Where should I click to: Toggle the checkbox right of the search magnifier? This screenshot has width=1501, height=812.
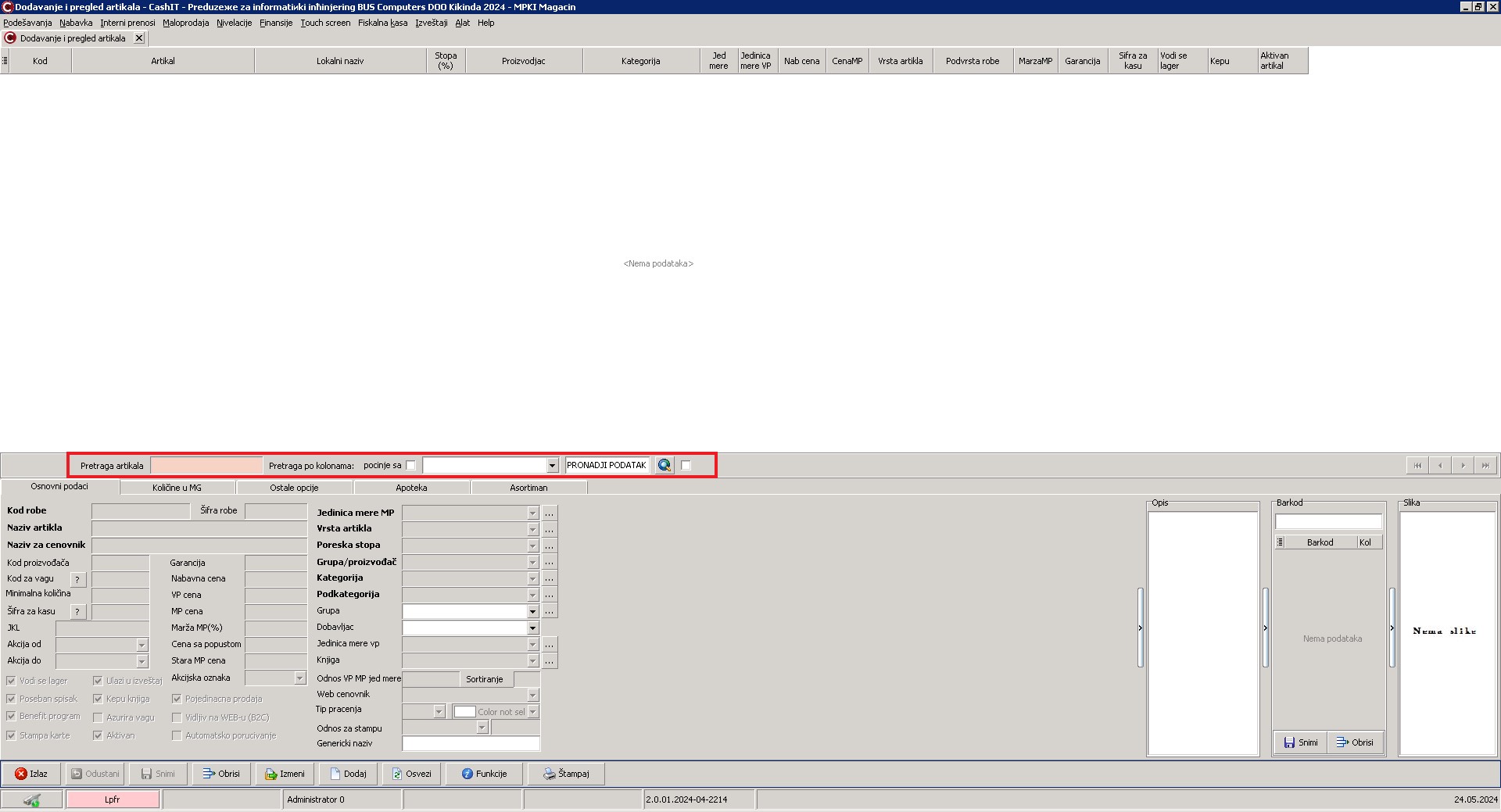[x=686, y=465]
